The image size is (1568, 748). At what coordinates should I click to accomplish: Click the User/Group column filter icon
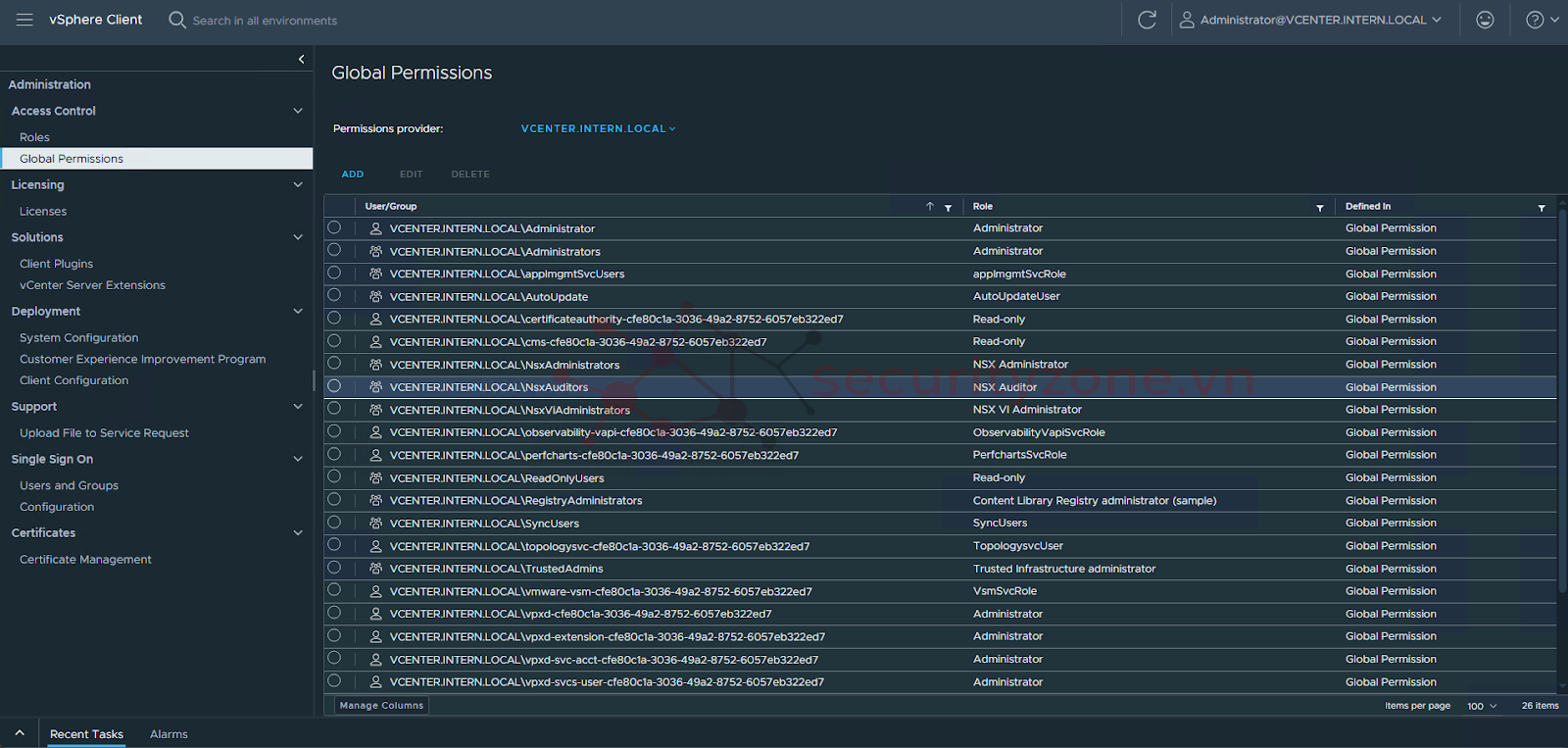[948, 208]
